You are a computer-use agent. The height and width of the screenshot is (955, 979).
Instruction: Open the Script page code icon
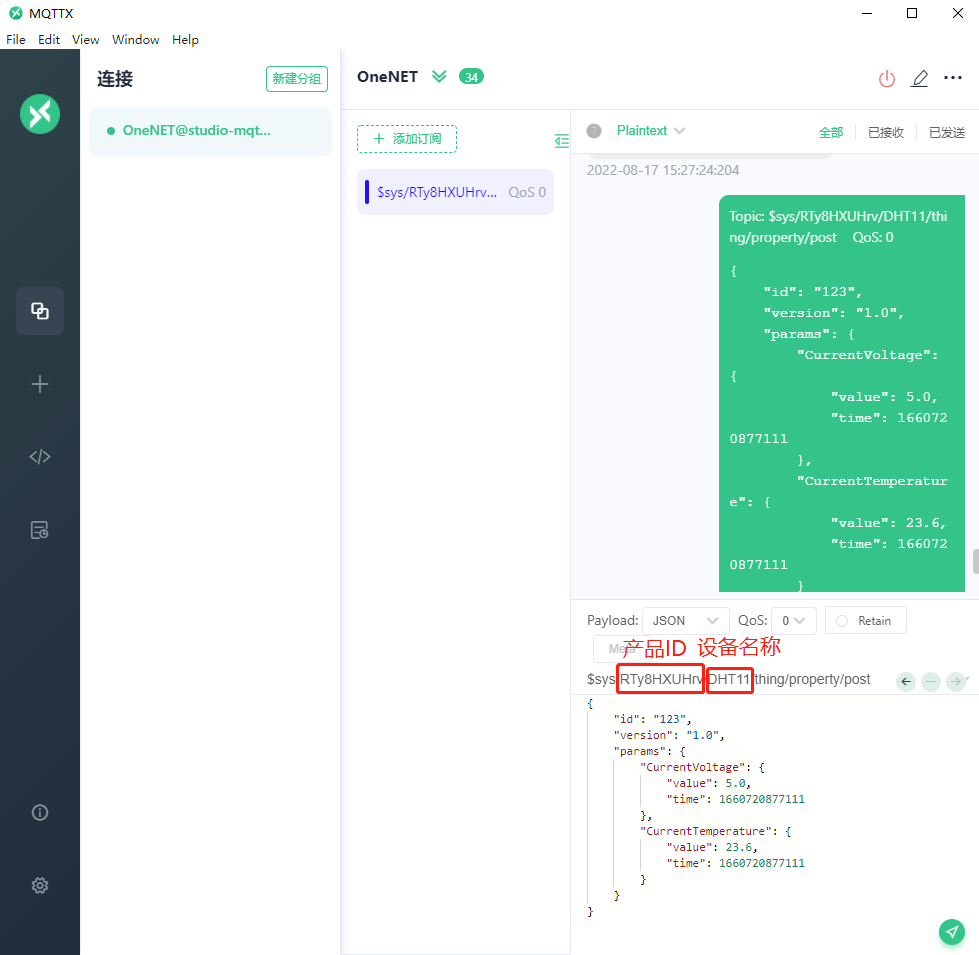point(40,456)
